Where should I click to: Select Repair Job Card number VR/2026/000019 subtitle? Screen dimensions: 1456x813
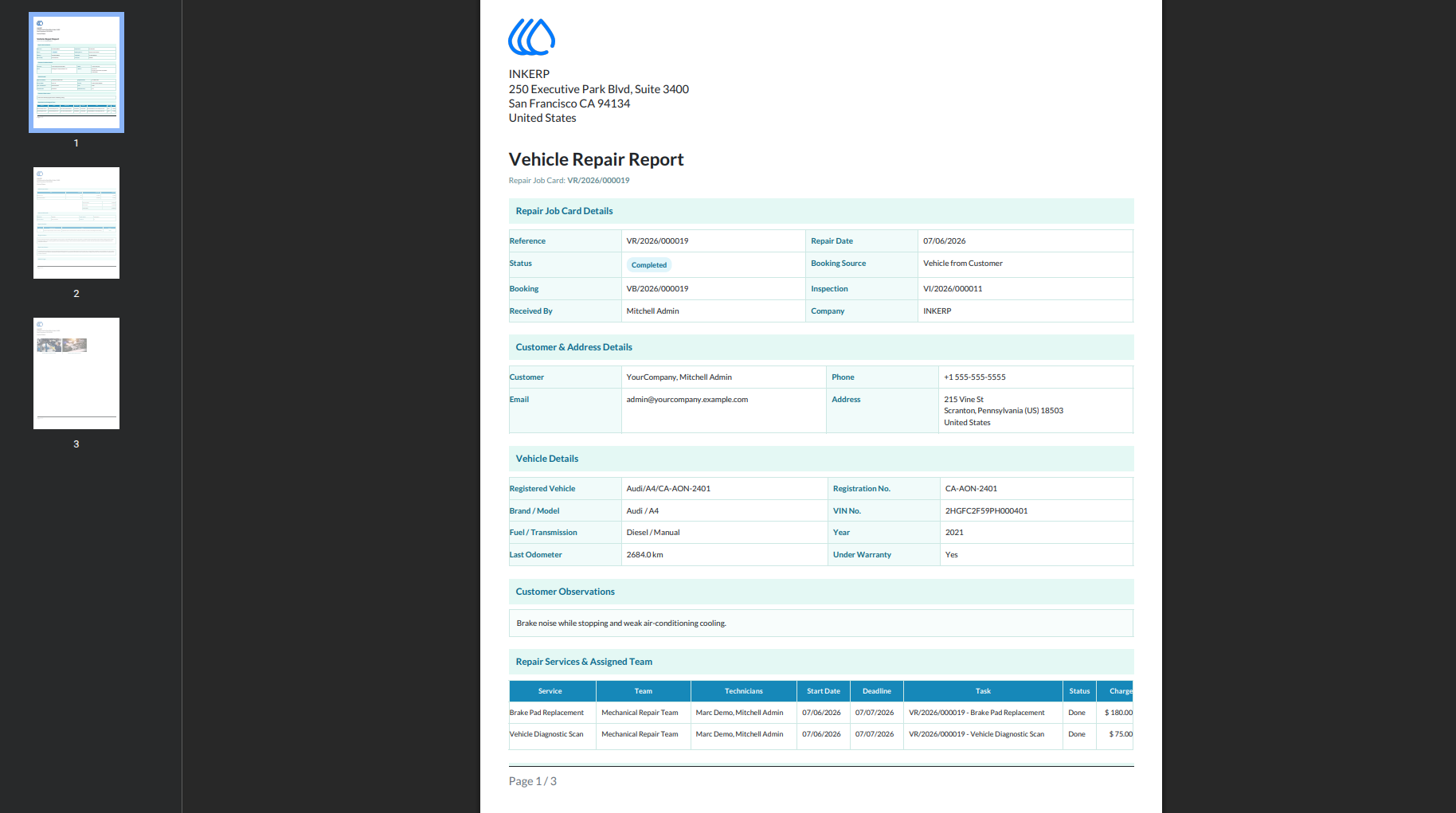[598, 181]
